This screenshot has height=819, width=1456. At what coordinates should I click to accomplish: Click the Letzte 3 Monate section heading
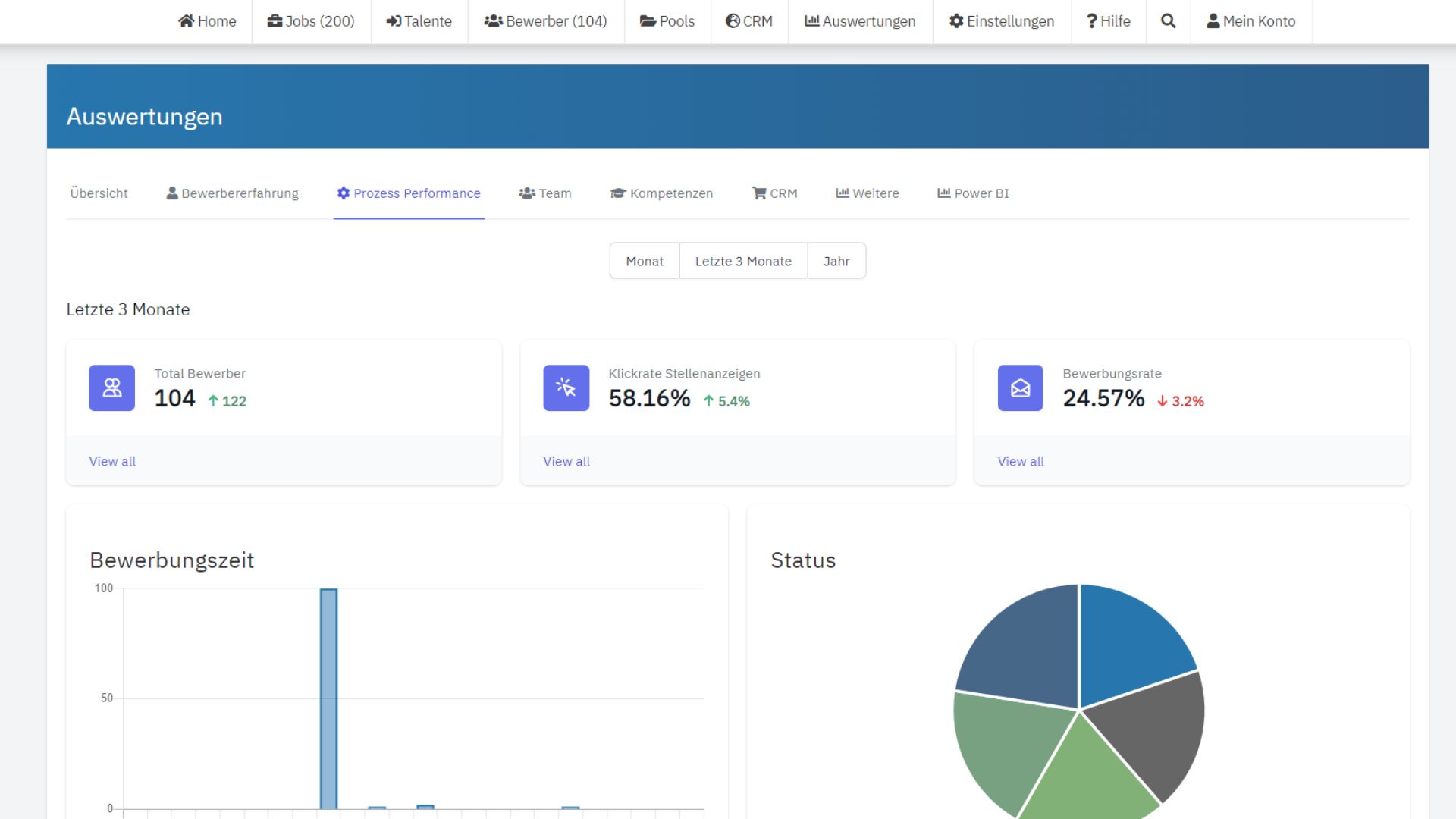[x=128, y=309]
